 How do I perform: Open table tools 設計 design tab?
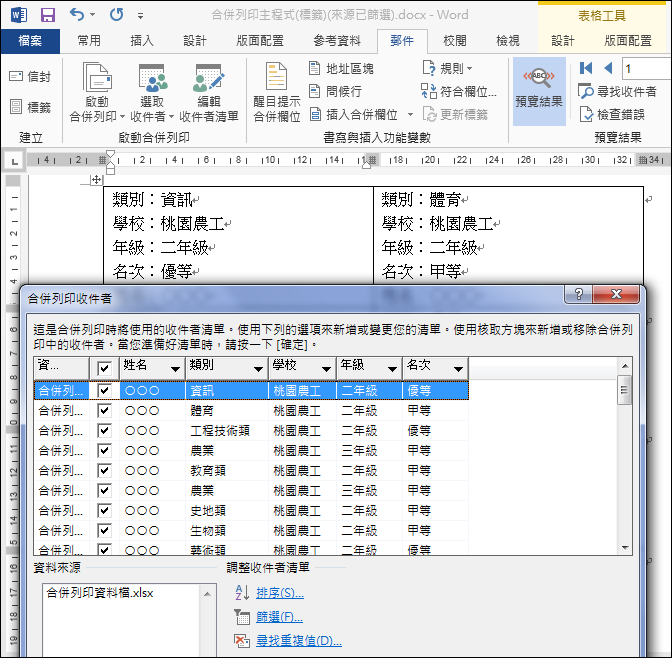[x=563, y=41]
